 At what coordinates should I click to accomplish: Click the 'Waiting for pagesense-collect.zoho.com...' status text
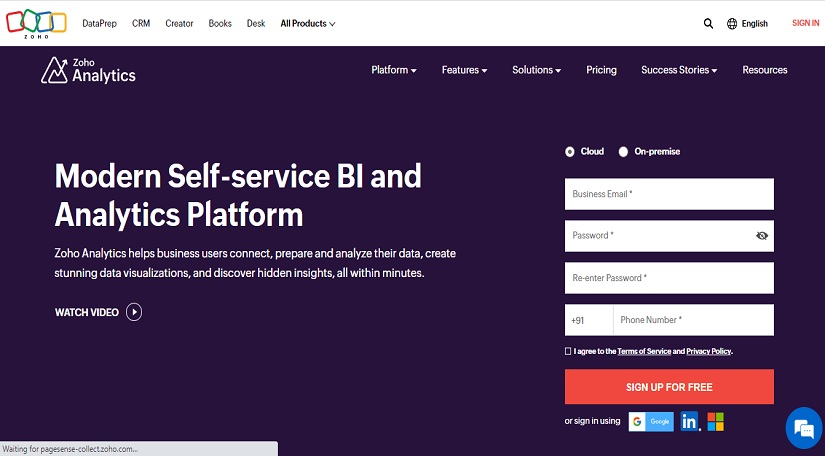[x=70, y=449]
